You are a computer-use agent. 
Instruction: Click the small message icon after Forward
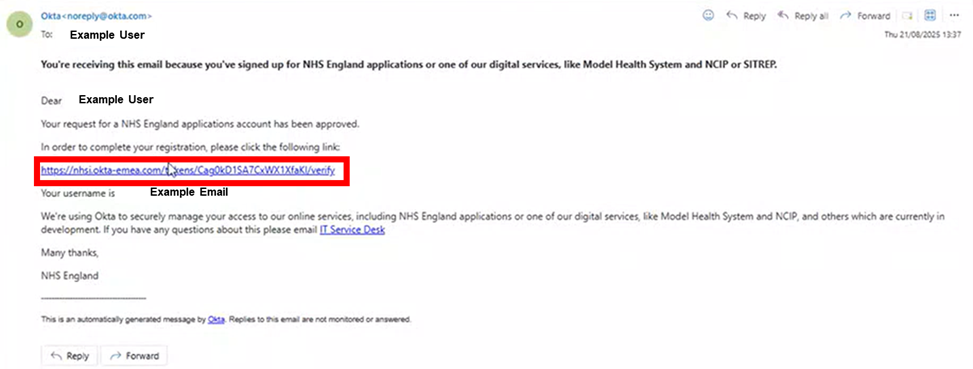[907, 16]
